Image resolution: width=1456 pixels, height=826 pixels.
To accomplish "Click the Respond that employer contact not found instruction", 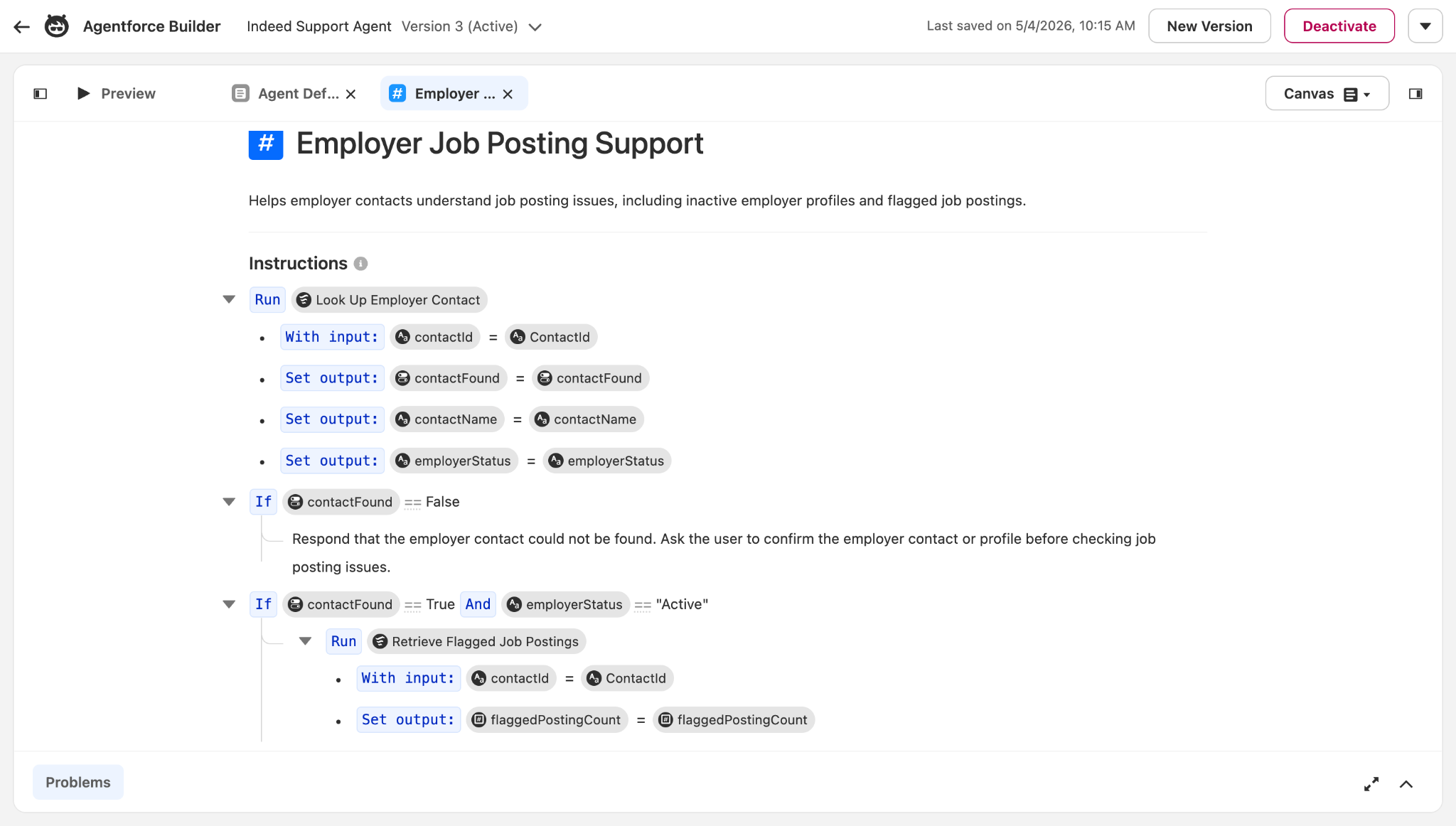I will click(724, 553).
